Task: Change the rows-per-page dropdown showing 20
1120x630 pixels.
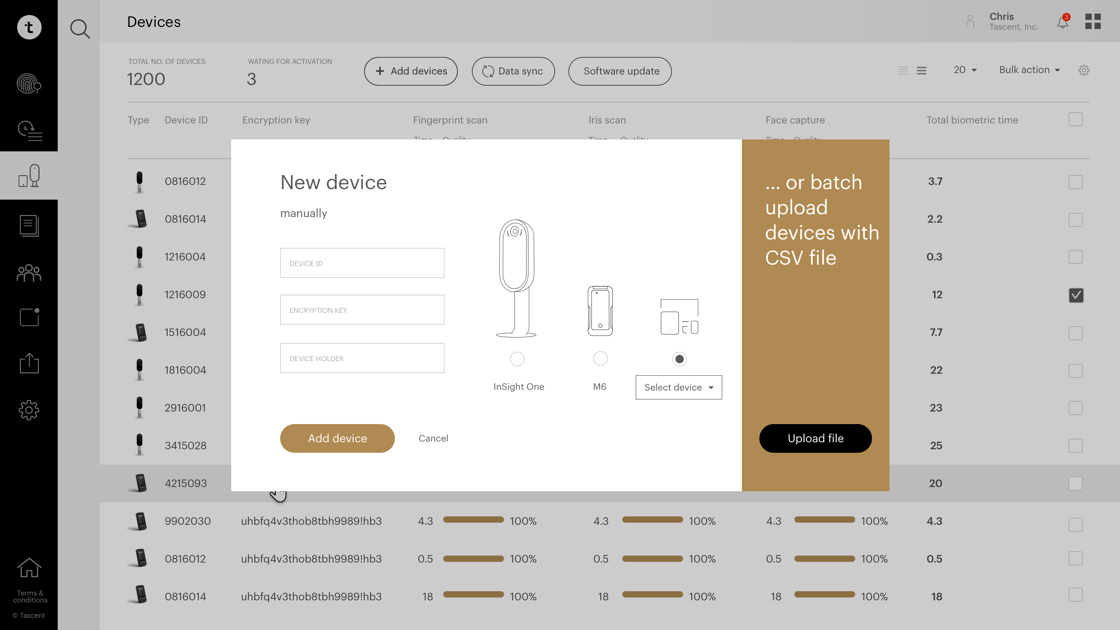Action: [964, 70]
